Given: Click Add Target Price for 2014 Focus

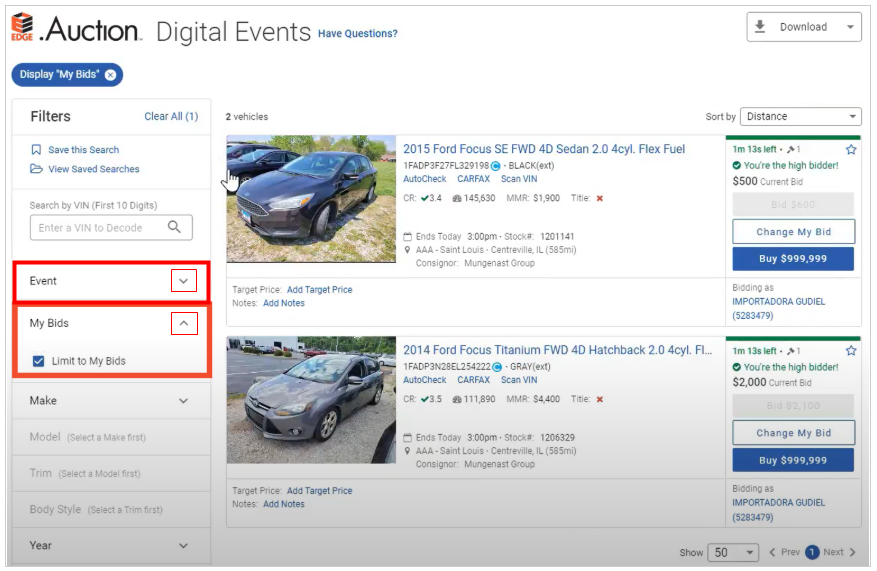Looking at the screenshot, I should pos(319,490).
